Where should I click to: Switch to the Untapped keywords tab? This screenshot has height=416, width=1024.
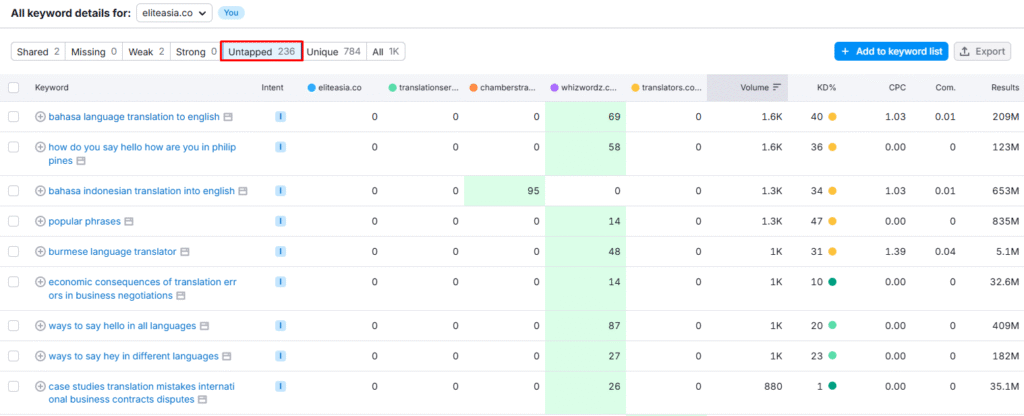point(261,51)
